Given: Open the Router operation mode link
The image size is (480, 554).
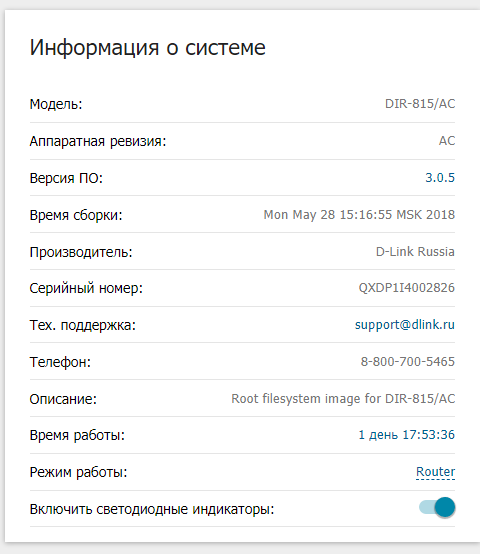Looking at the screenshot, I should click(435, 472).
